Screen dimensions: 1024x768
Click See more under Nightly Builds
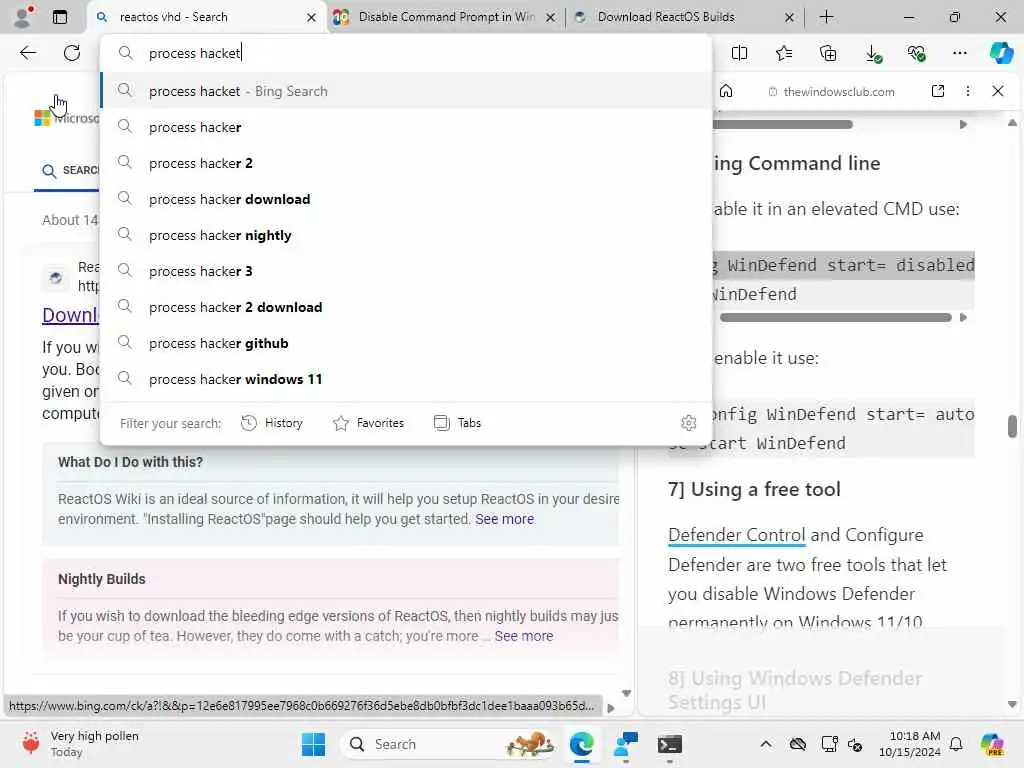[524, 636]
